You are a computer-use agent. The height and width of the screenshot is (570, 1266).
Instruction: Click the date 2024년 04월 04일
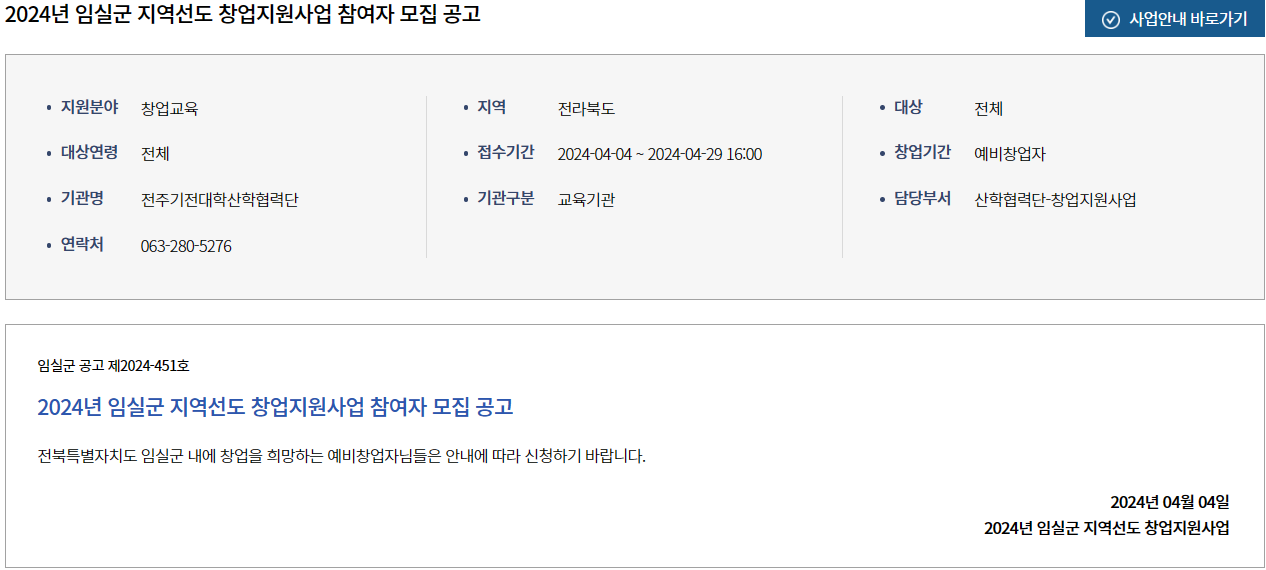(1170, 502)
